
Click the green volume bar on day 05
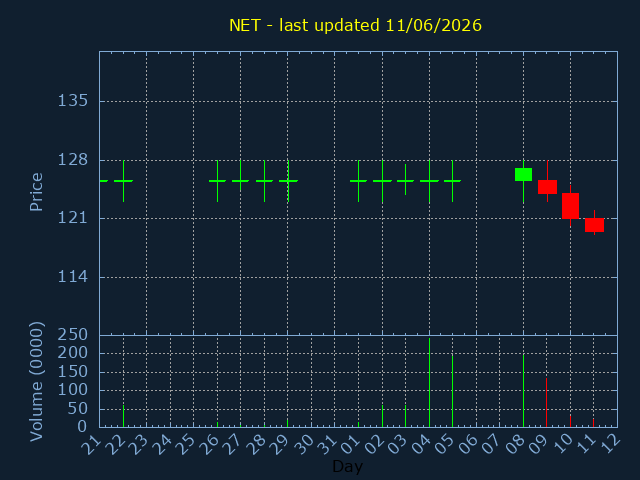(452, 391)
